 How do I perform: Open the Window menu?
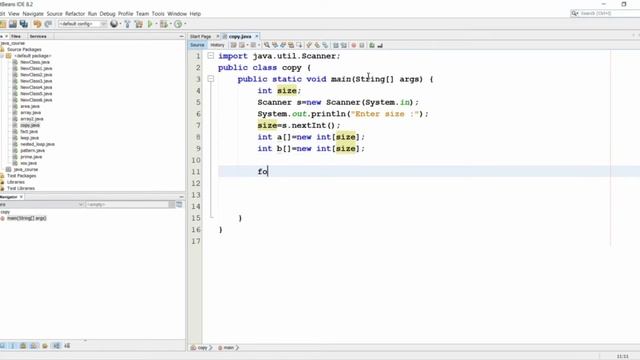click(177, 13)
